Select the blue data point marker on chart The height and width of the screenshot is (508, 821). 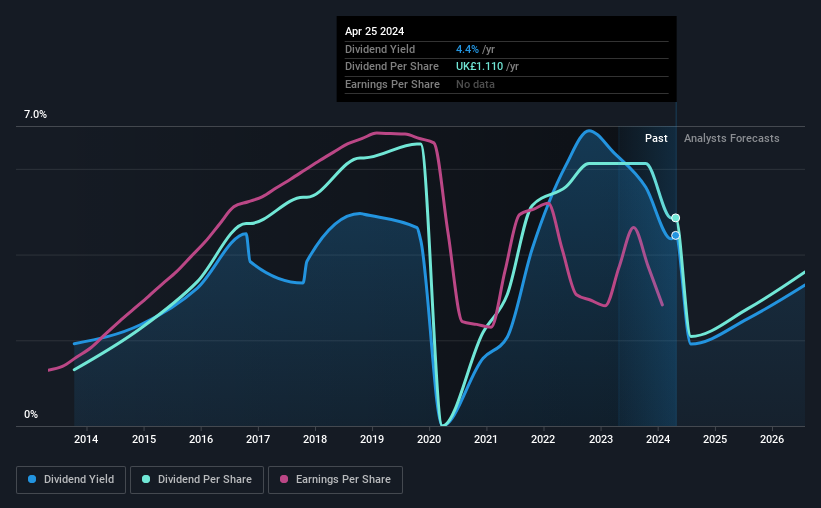(x=675, y=236)
